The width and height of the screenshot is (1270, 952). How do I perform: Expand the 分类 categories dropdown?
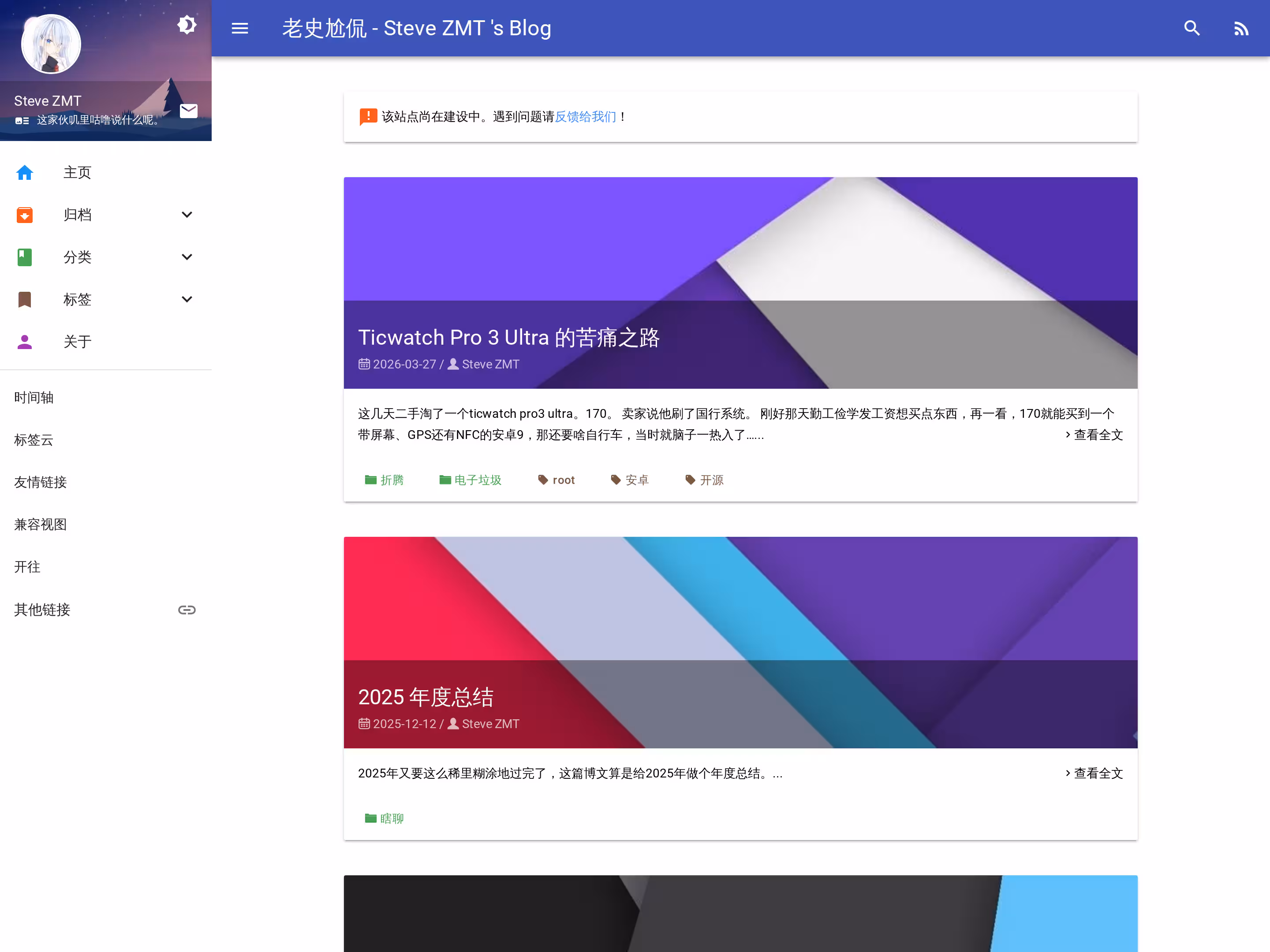click(187, 257)
